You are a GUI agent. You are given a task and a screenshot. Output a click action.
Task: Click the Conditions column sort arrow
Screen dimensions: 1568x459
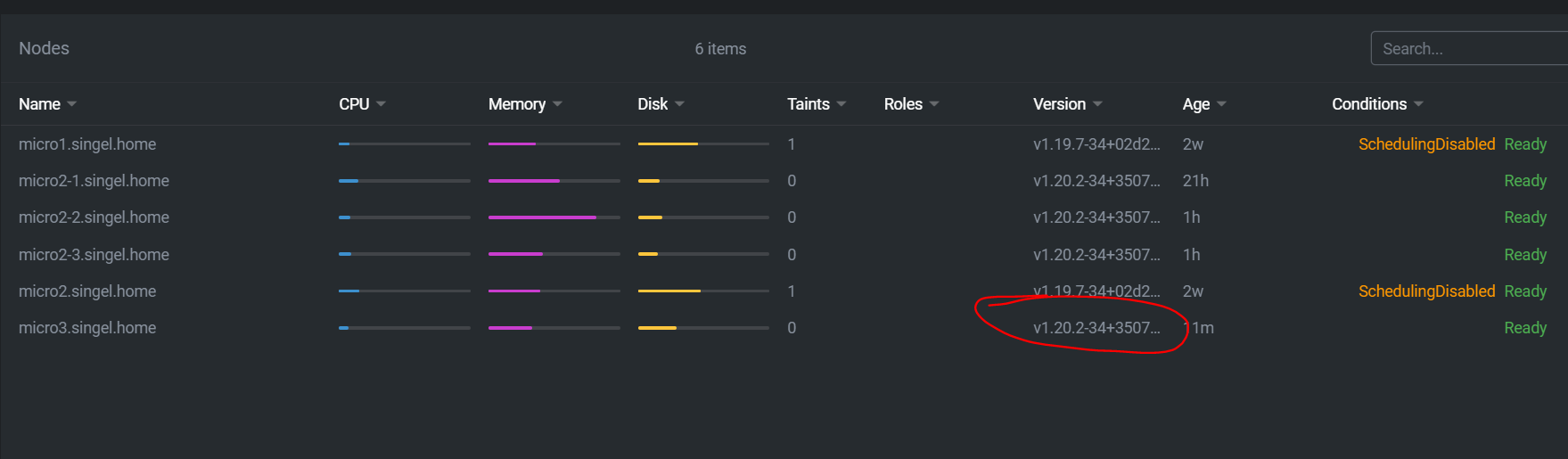(1419, 104)
